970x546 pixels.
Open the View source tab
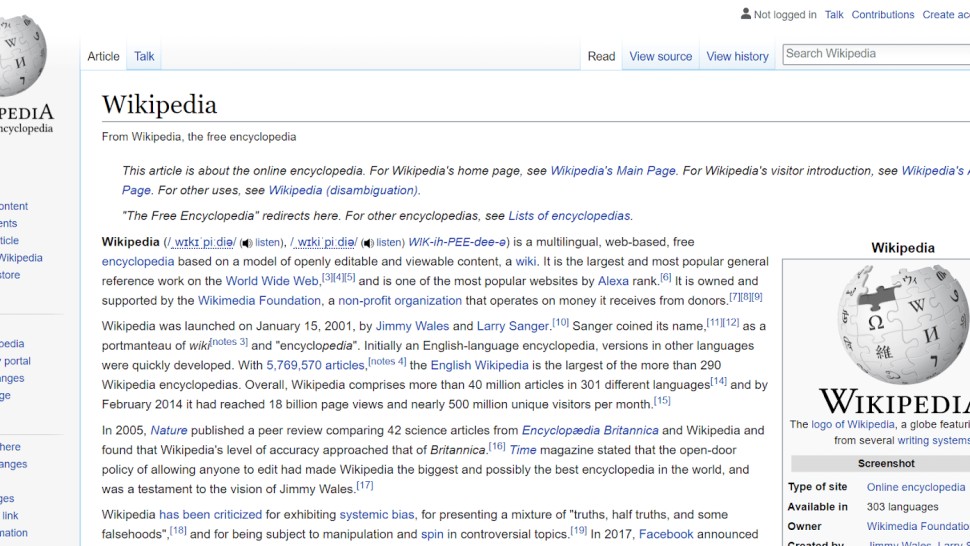coord(661,56)
